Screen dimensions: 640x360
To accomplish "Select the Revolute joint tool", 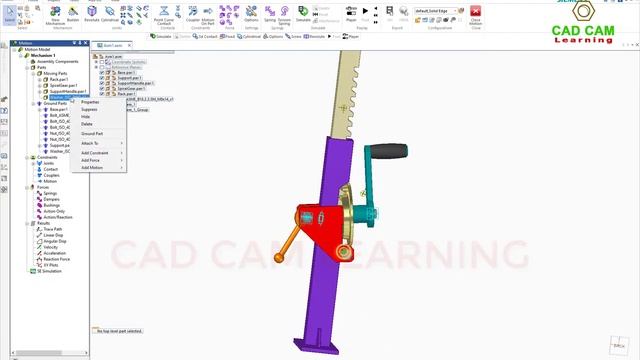I will [x=92, y=14].
